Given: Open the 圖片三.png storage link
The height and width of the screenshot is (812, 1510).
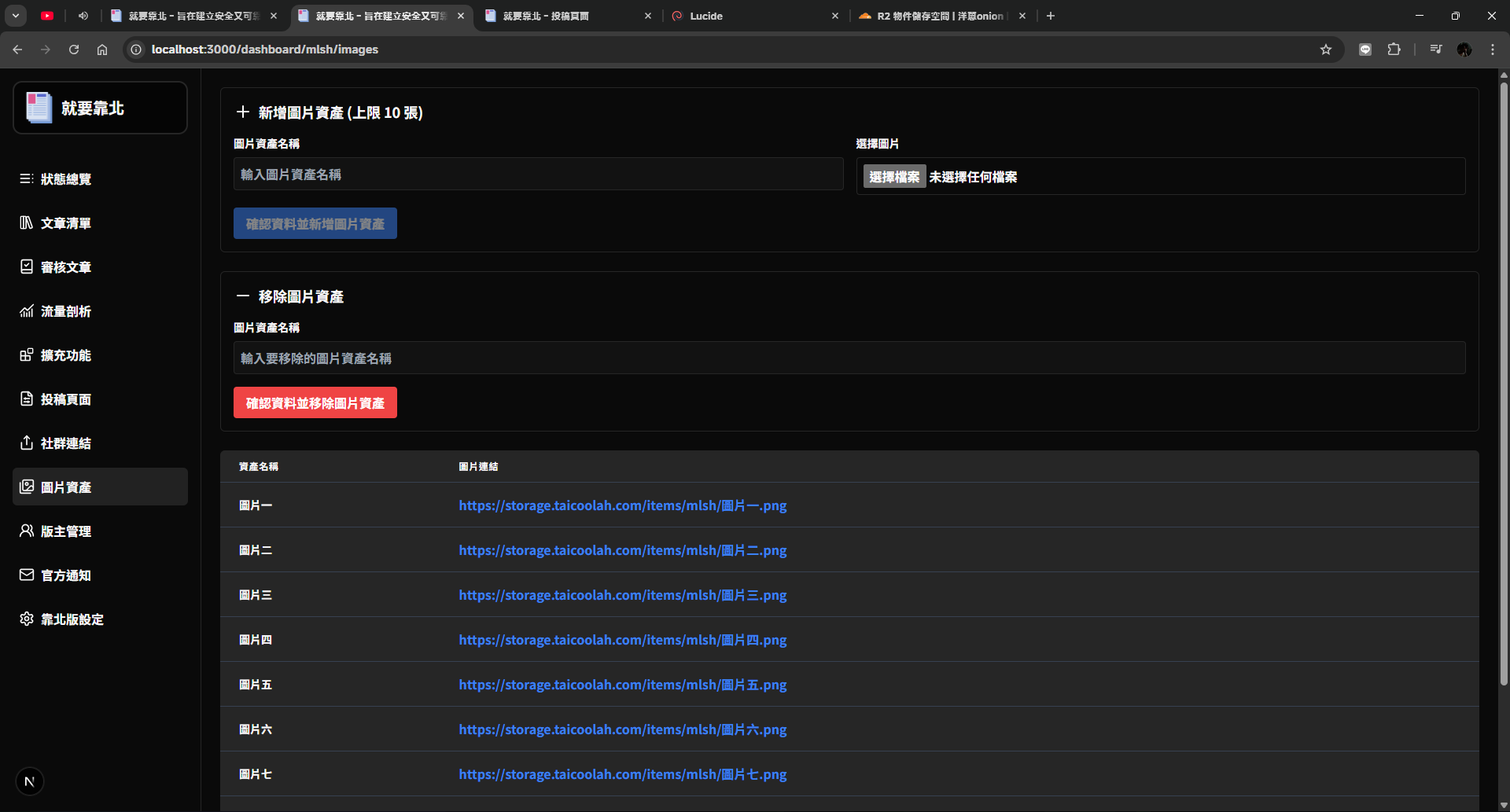Looking at the screenshot, I should point(623,595).
